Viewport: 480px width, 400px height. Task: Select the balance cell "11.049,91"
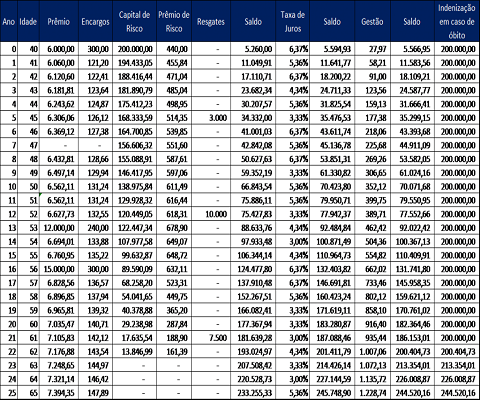coord(257,63)
